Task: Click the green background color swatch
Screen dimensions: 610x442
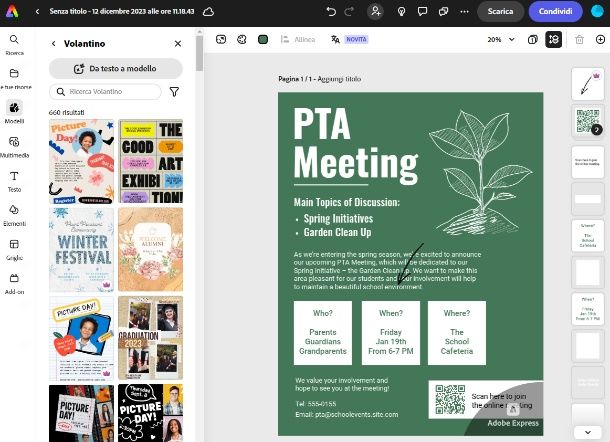Action: (x=263, y=39)
